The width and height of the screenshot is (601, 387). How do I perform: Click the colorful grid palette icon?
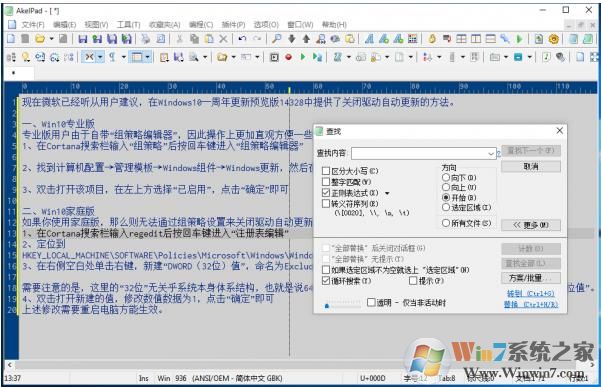point(412,39)
